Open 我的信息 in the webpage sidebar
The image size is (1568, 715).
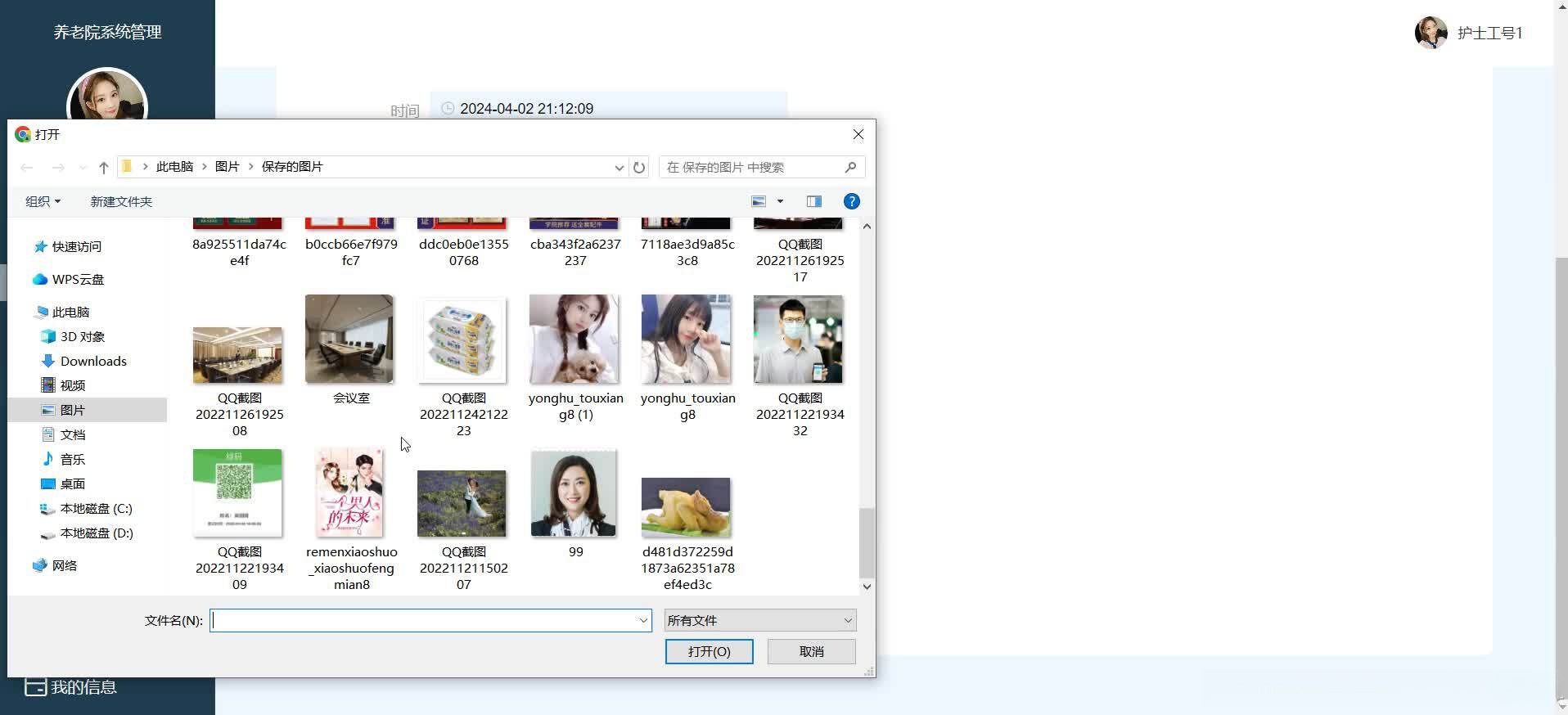click(70, 687)
